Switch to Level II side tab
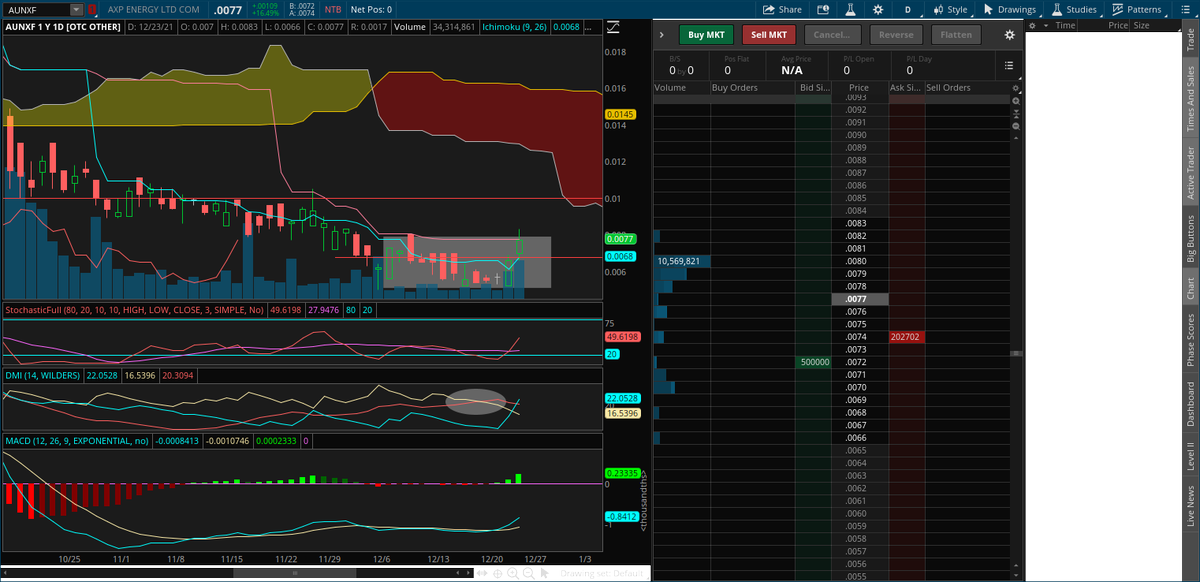1200x582 pixels. (1190, 458)
